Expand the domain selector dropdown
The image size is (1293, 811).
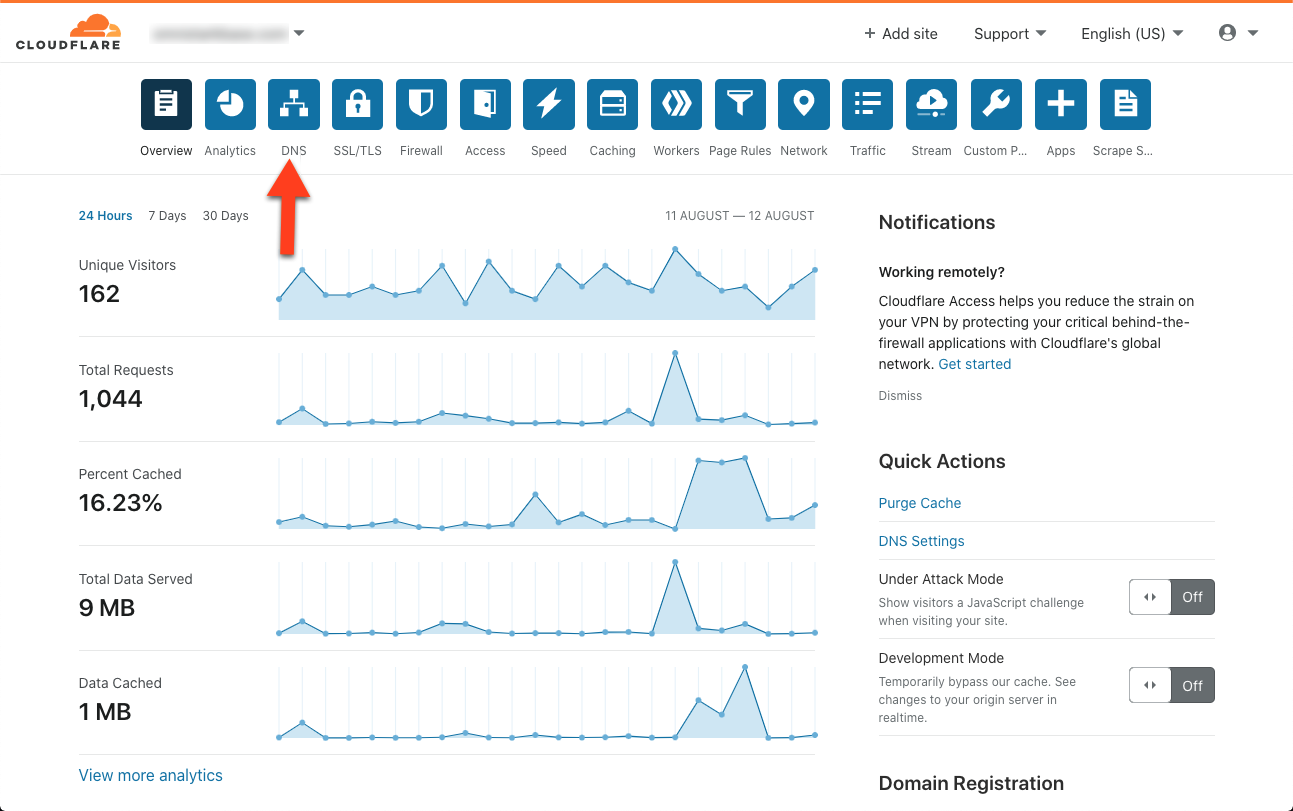coord(228,34)
